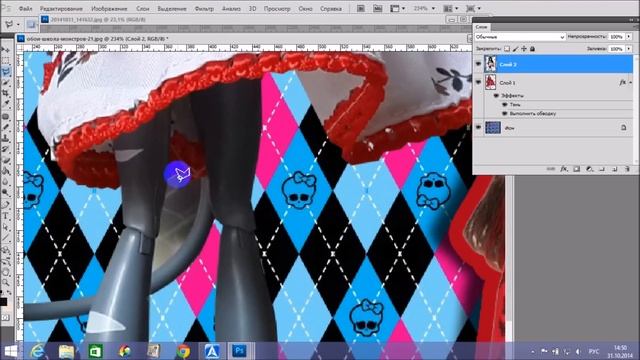The width and height of the screenshot is (640, 360).
Task: Toggle lock image pixels brush icon
Action: 515,49
